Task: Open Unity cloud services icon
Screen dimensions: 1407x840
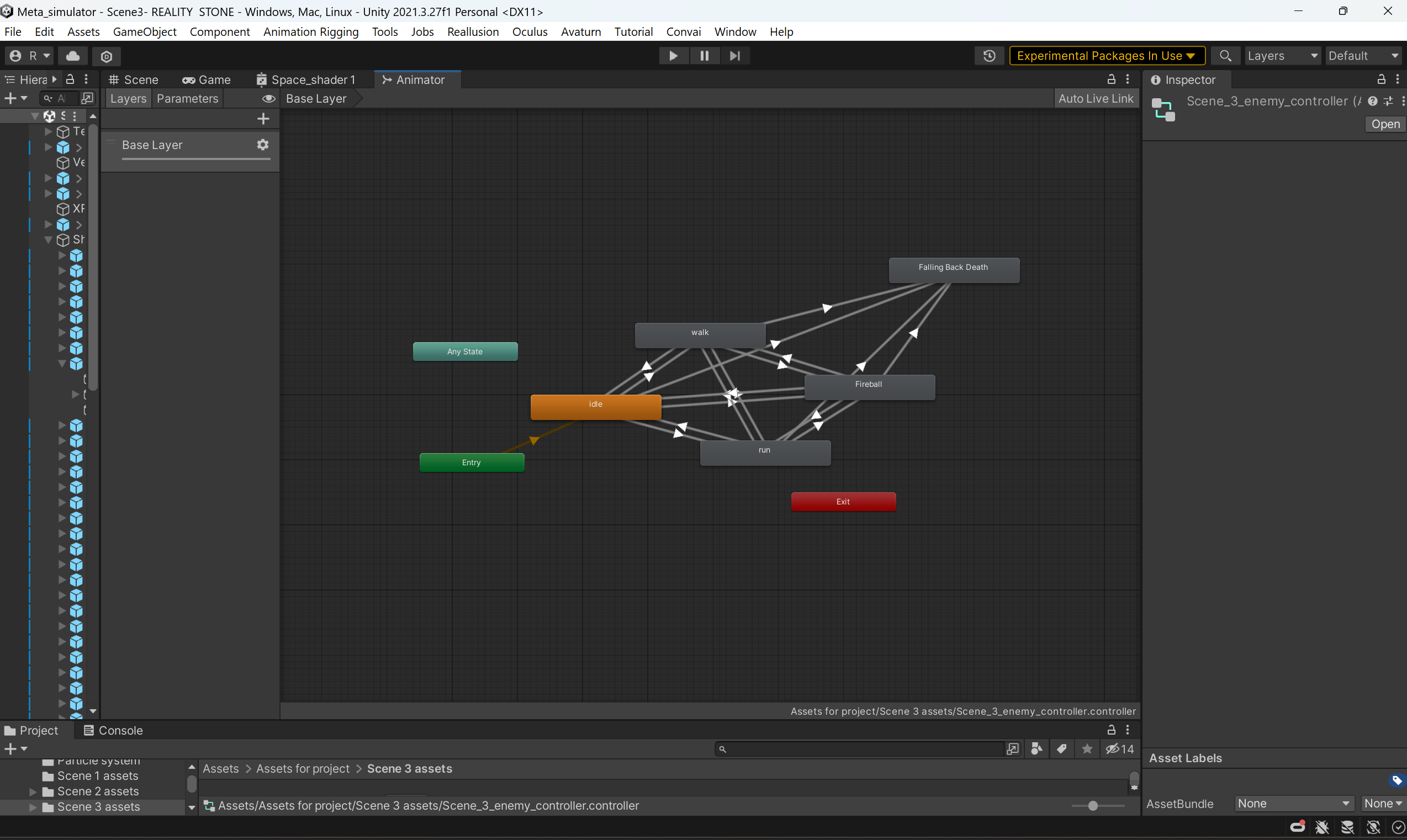Action: click(73, 56)
